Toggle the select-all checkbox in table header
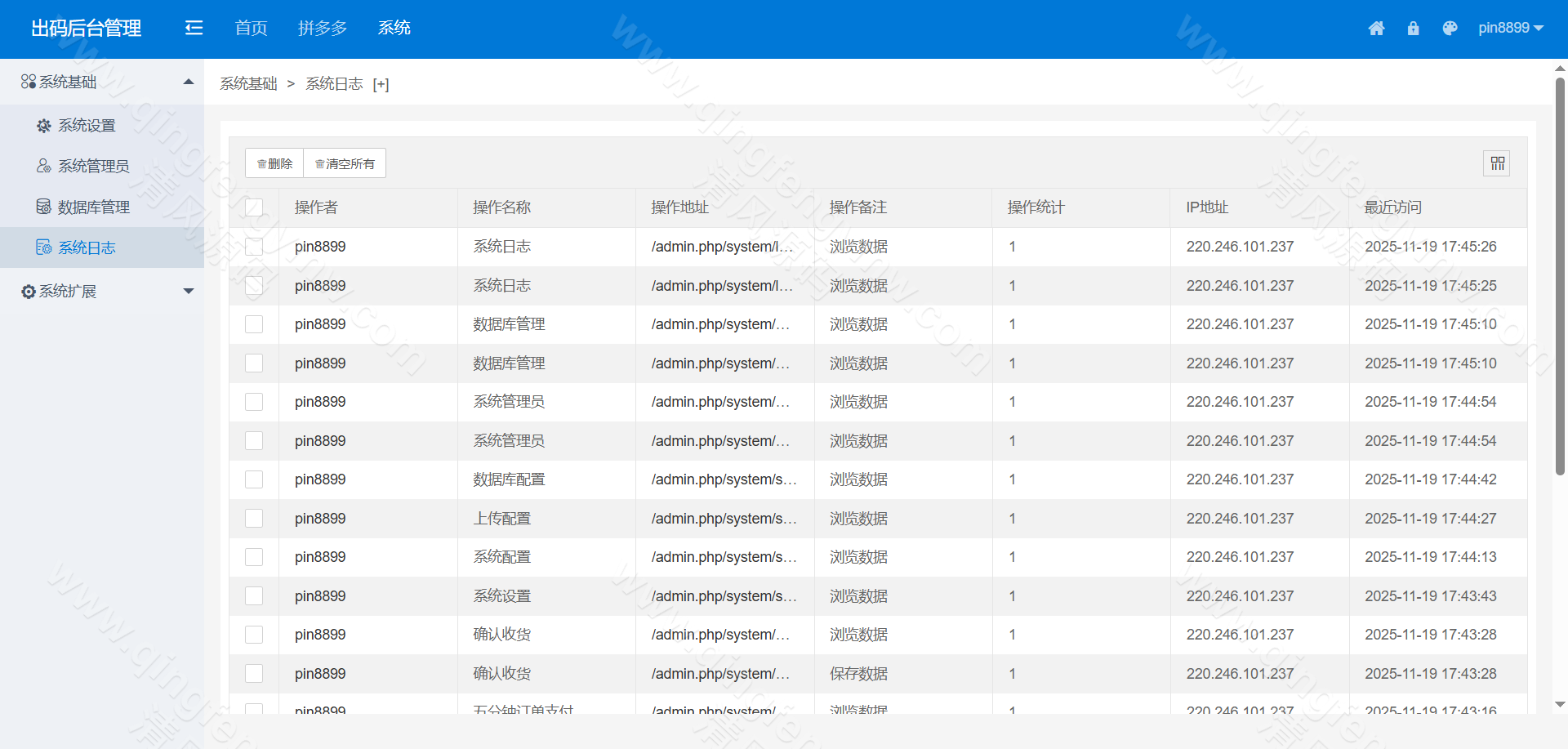1568x749 pixels. click(254, 207)
